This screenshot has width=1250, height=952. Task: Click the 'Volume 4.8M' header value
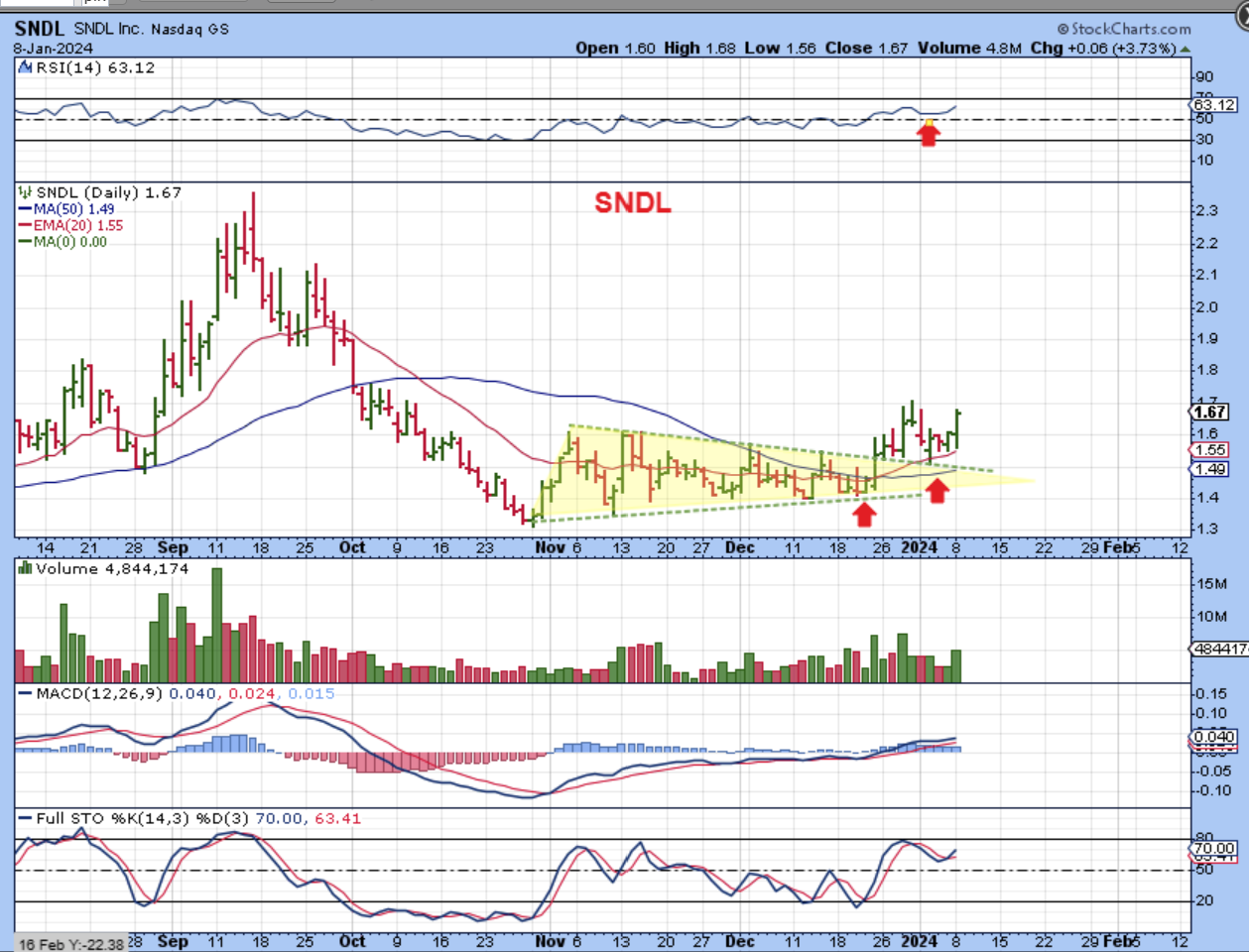pyautogui.click(x=969, y=48)
